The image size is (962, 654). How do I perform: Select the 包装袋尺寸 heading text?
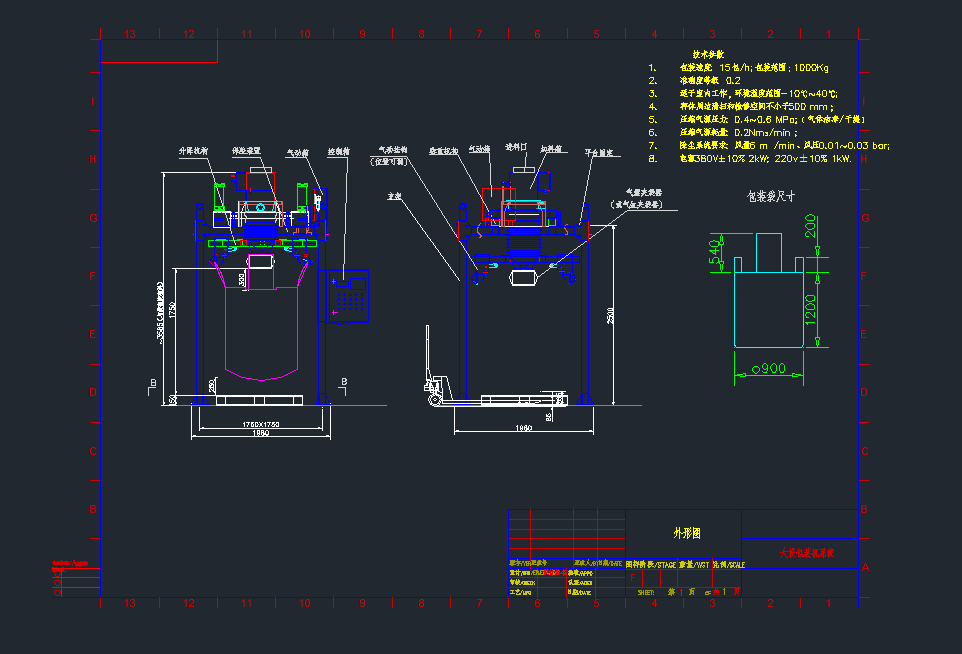point(771,196)
